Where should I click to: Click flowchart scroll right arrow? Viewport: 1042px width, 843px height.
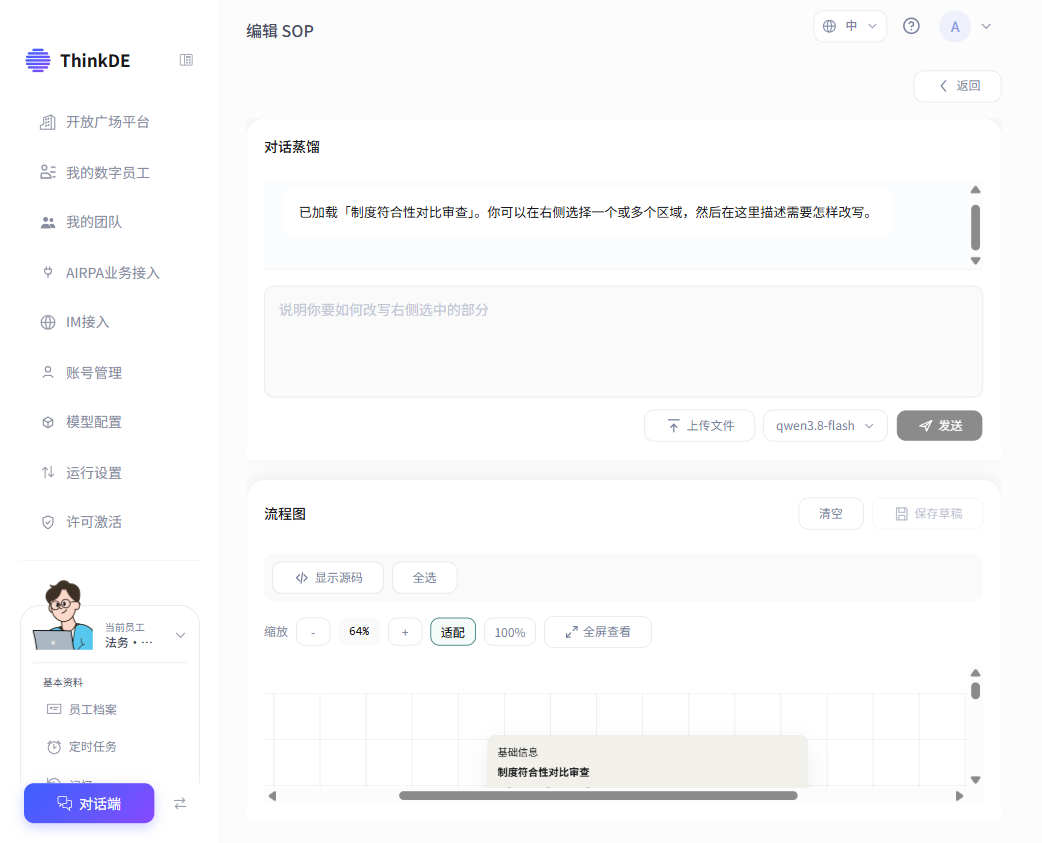pos(959,796)
